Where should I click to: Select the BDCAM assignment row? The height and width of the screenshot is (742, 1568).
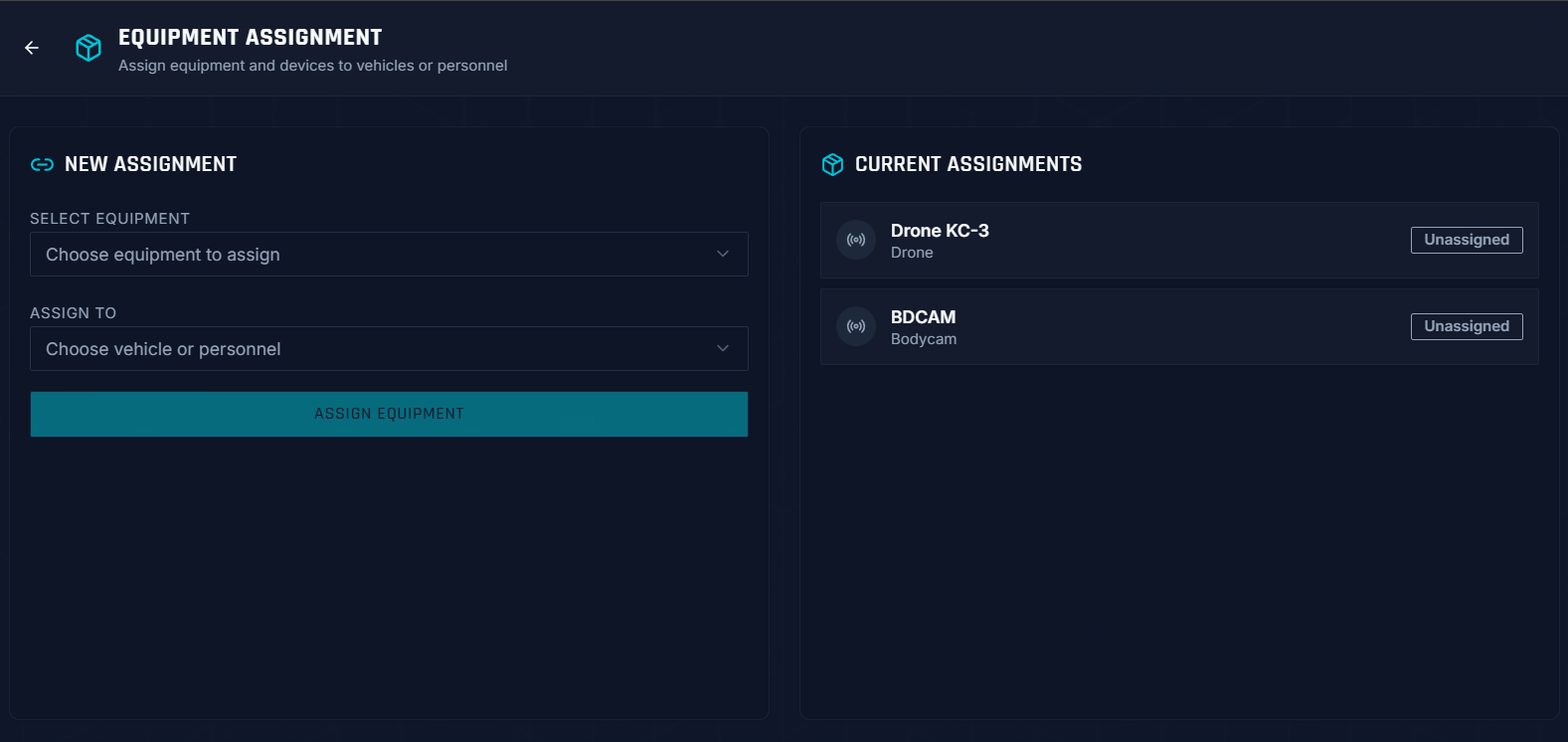(x=1179, y=326)
